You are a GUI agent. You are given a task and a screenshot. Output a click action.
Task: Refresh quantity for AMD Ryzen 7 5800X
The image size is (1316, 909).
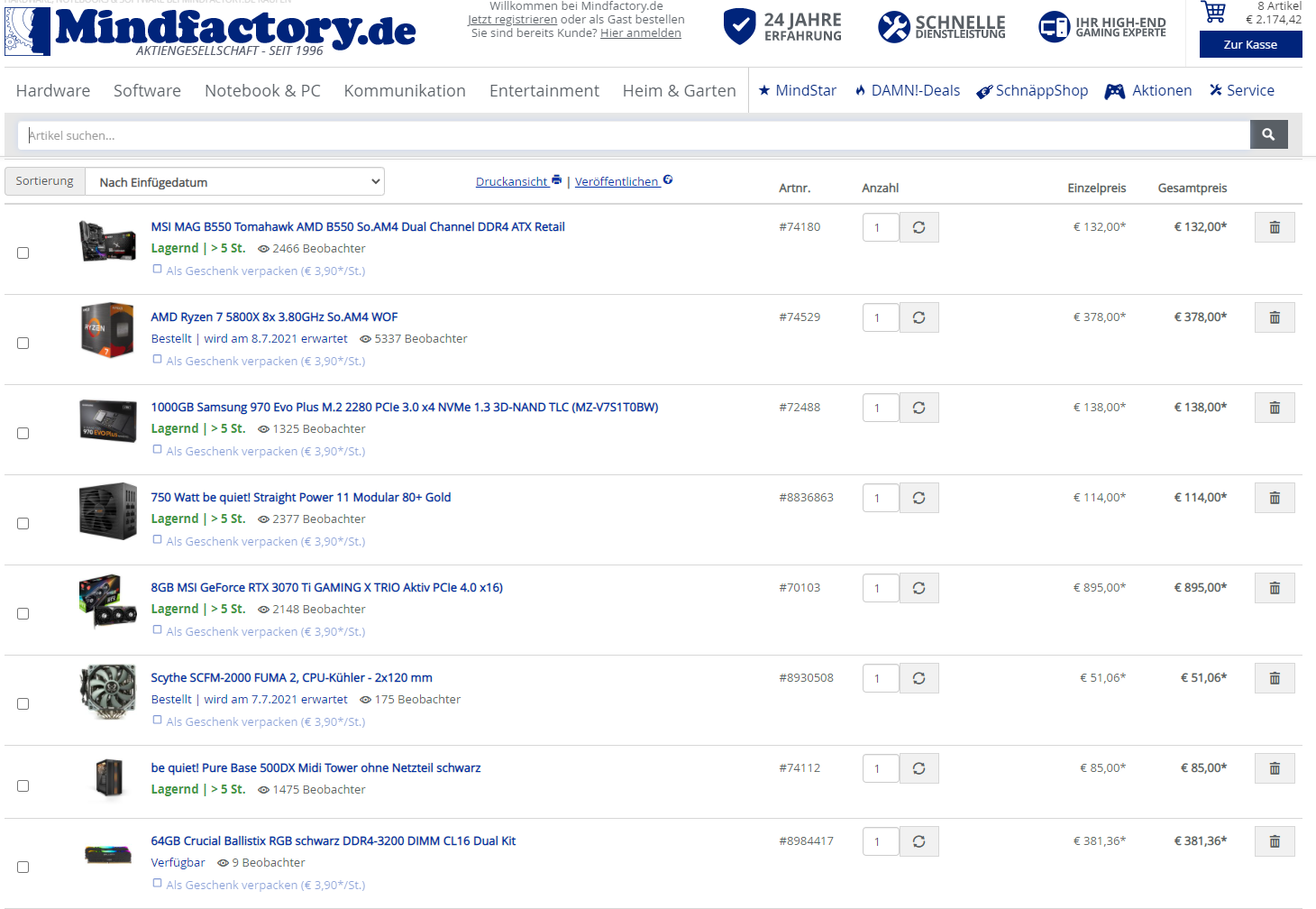(918, 317)
